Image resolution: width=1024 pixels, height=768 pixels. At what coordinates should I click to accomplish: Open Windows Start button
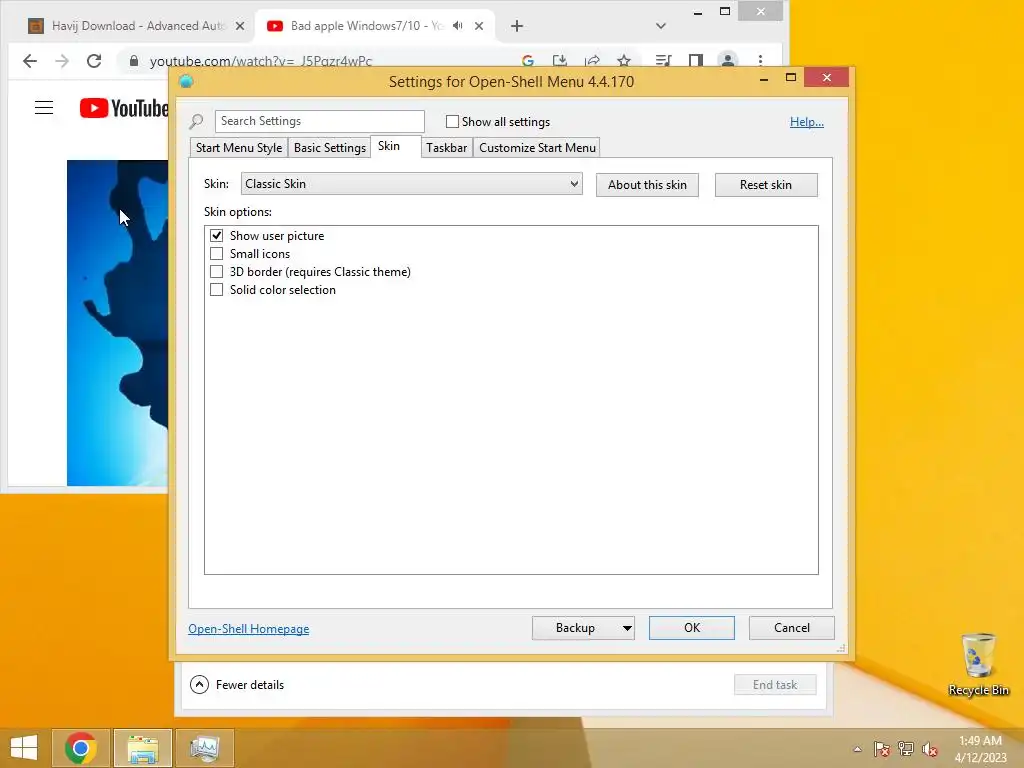point(24,748)
